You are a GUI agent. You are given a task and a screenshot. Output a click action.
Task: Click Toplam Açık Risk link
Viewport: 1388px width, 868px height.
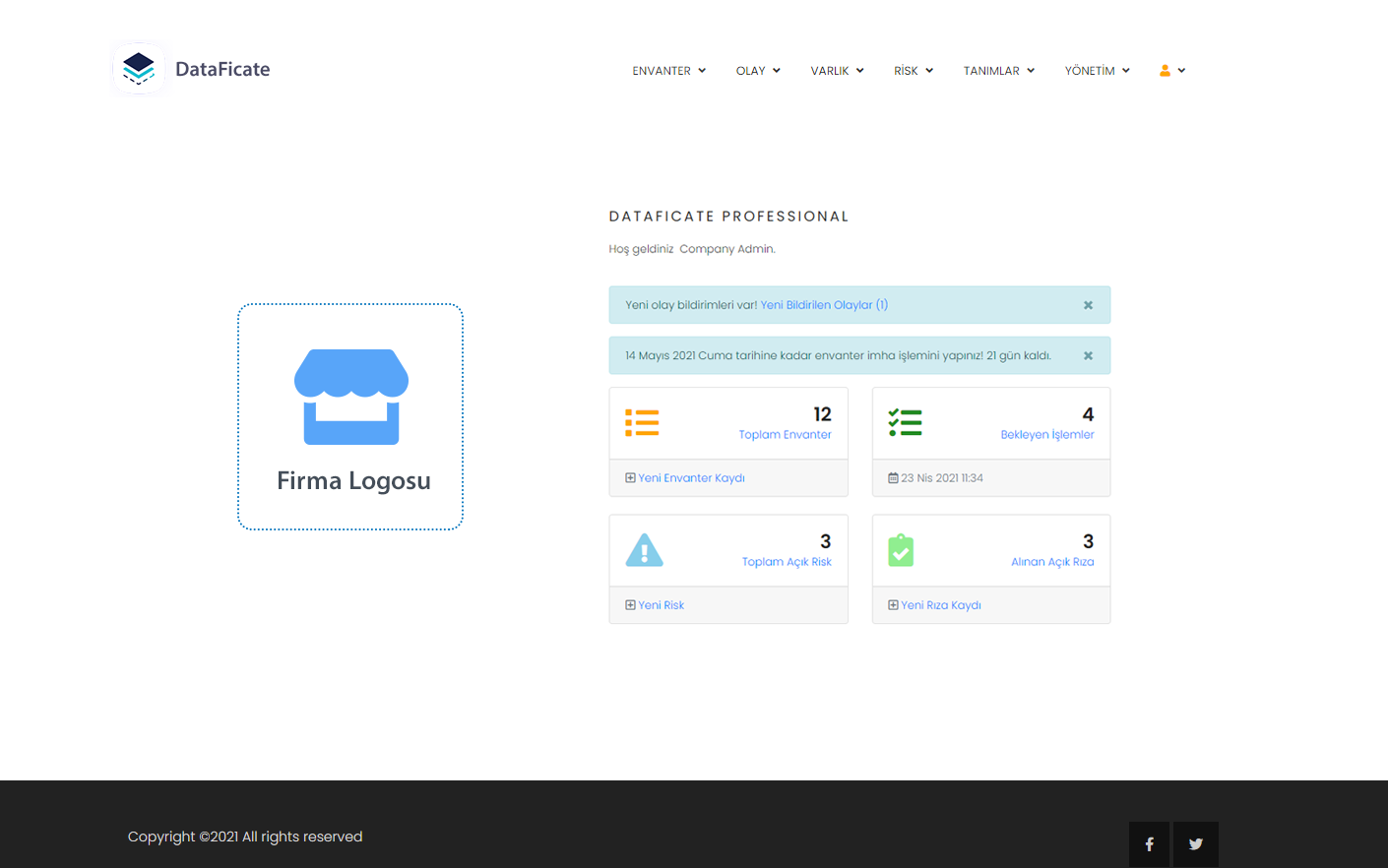tap(787, 562)
